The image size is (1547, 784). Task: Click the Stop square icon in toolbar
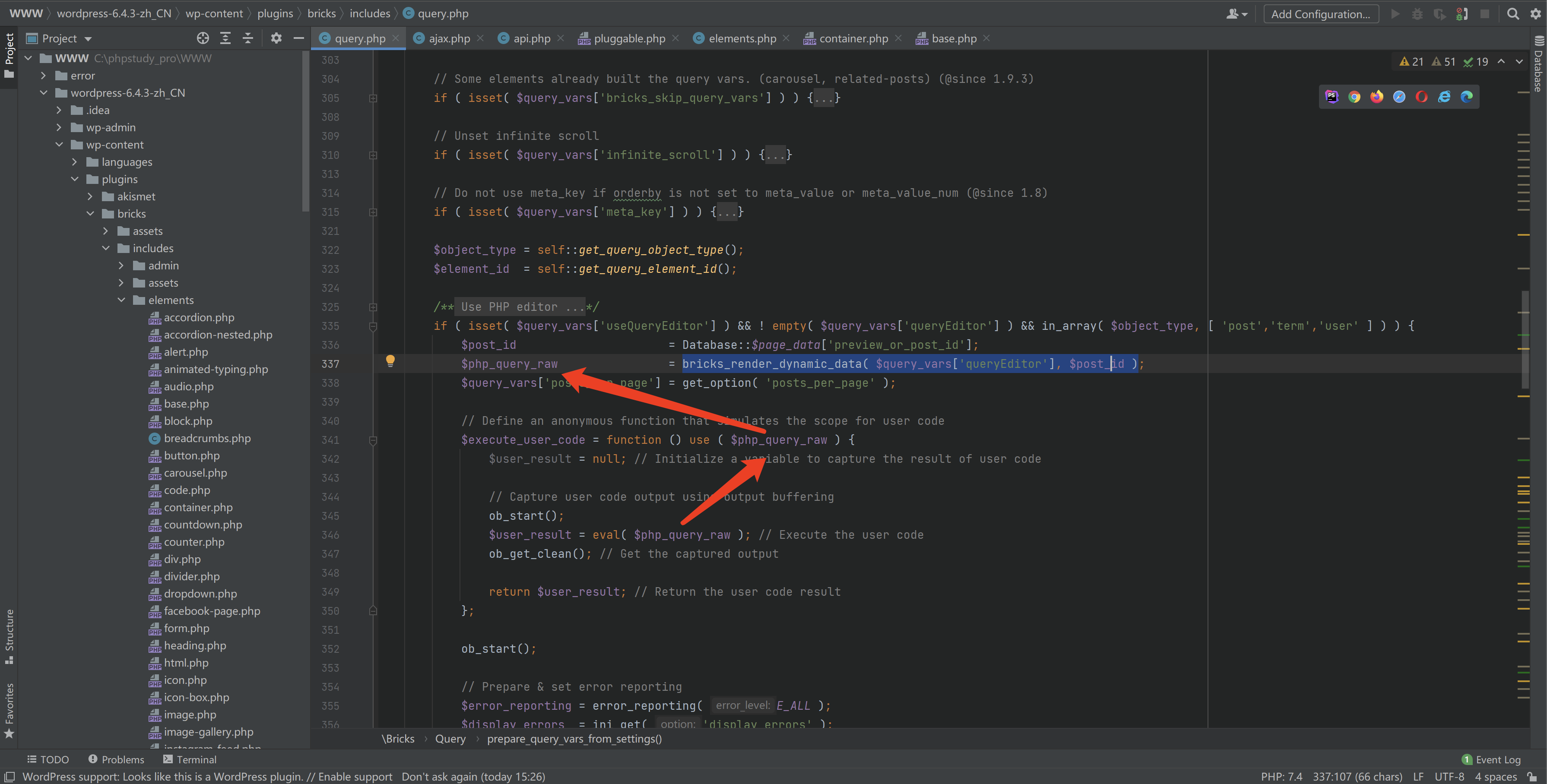(1484, 14)
